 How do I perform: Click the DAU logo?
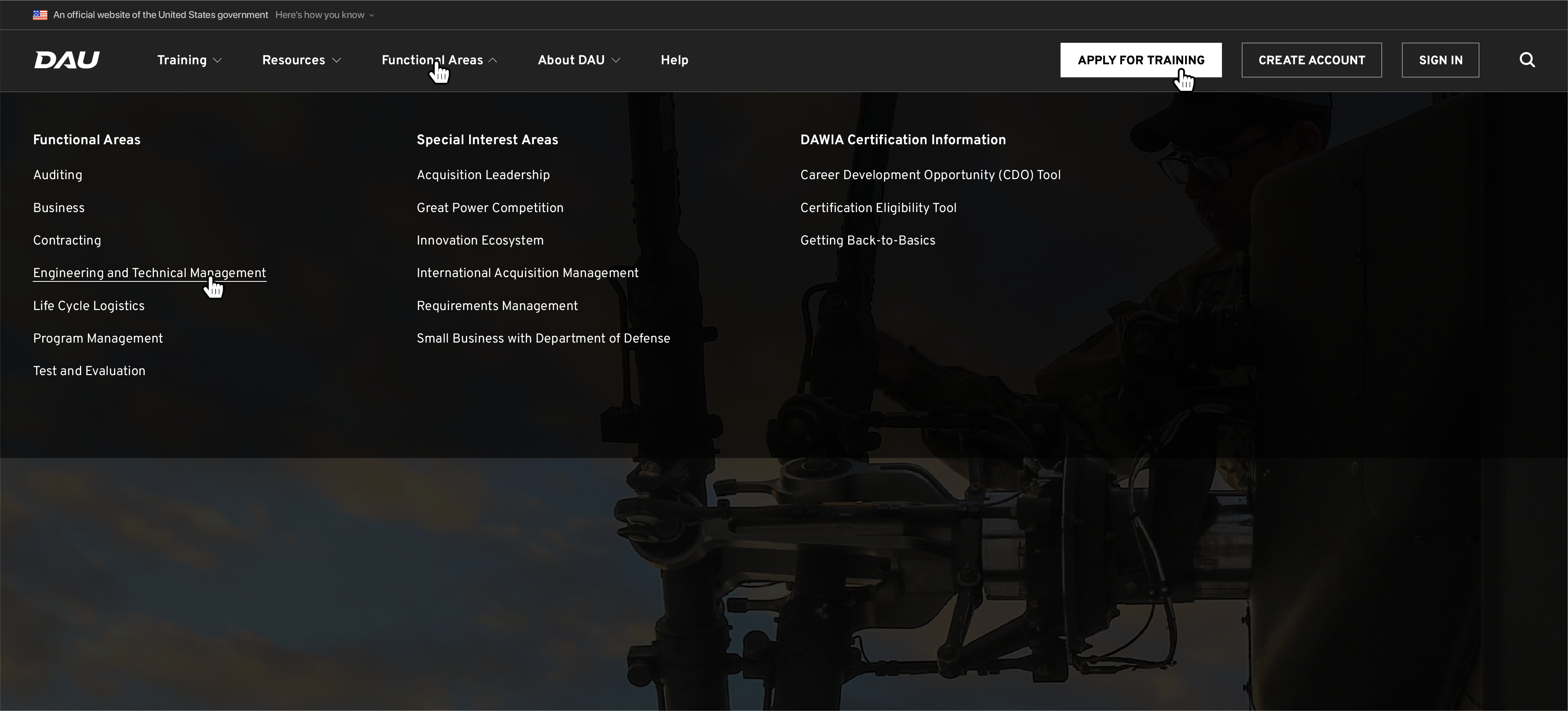coord(66,60)
